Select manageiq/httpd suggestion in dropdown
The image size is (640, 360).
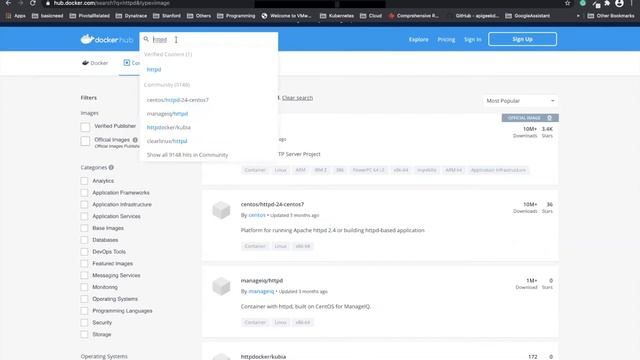tap(167, 113)
